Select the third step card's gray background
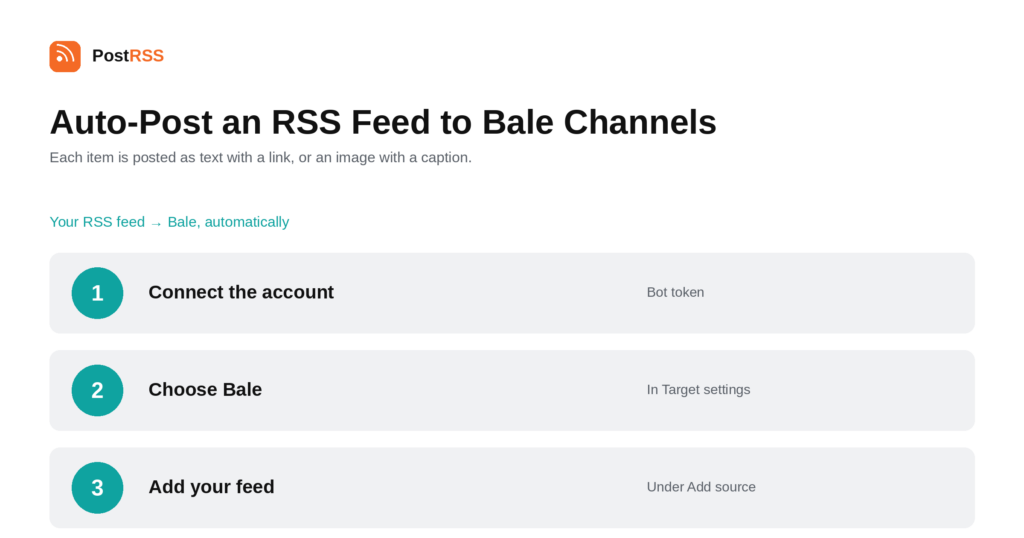This screenshot has height=538, width=1024. pyautogui.click(x=512, y=487)
